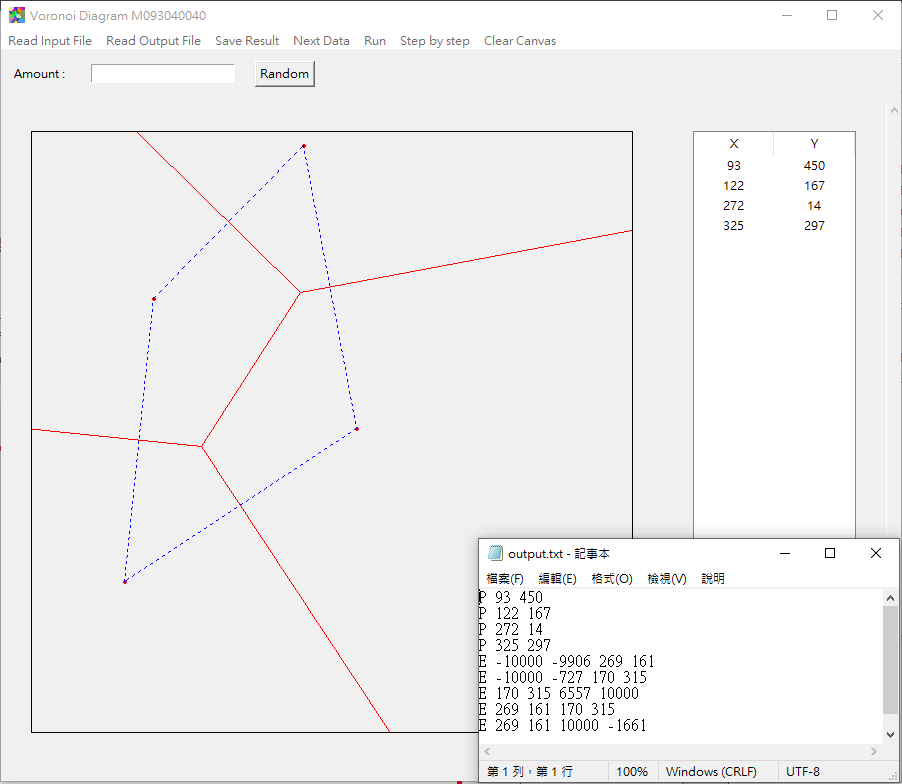Viewport: 902px width, 784px height.
Task: Click line 'E -10000 -9906 269 161' in Notepad
Action: (567, 662)
